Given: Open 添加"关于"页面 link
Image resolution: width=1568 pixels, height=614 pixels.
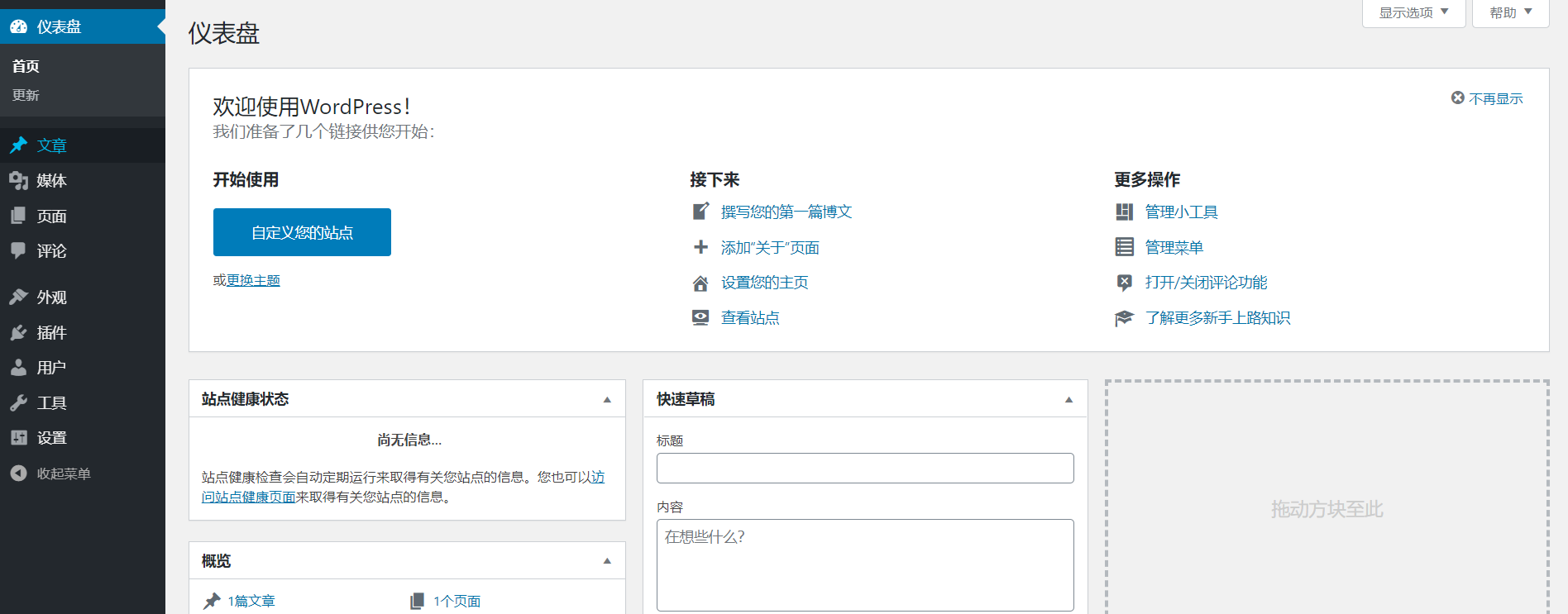Looking at the screenshot, I should [x=770, y=248].
